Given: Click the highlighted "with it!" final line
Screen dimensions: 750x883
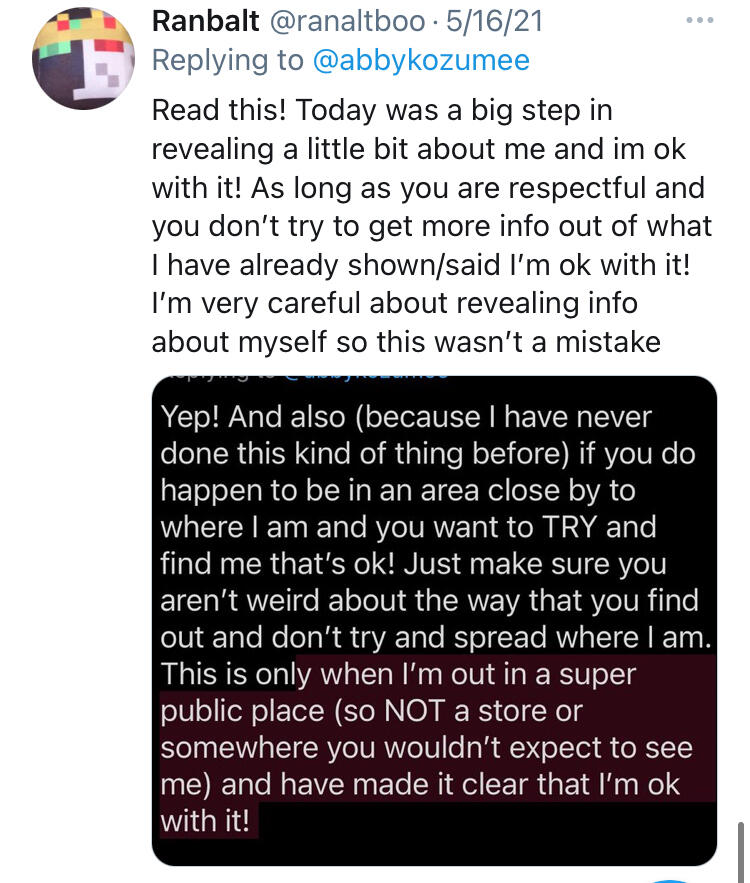Looking at the screenshot, I should pyautogui.click(x=209, y=822).
